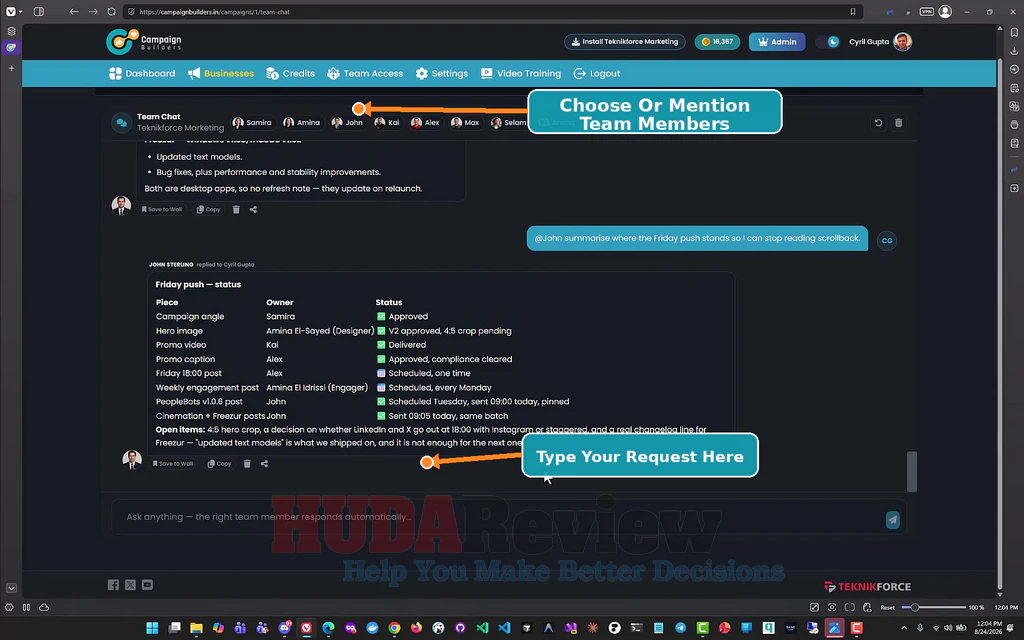
Task: Bookmark this page from the address bar
Action: tap(852, 12)
